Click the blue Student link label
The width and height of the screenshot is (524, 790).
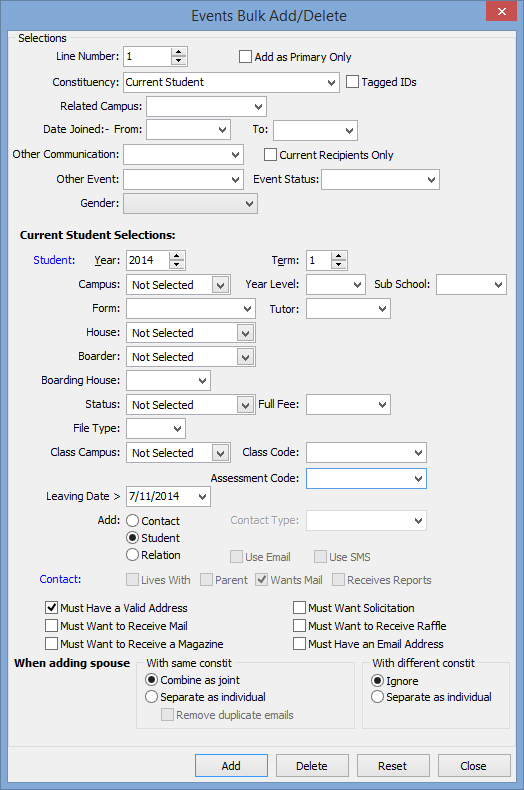coord(54,260)
